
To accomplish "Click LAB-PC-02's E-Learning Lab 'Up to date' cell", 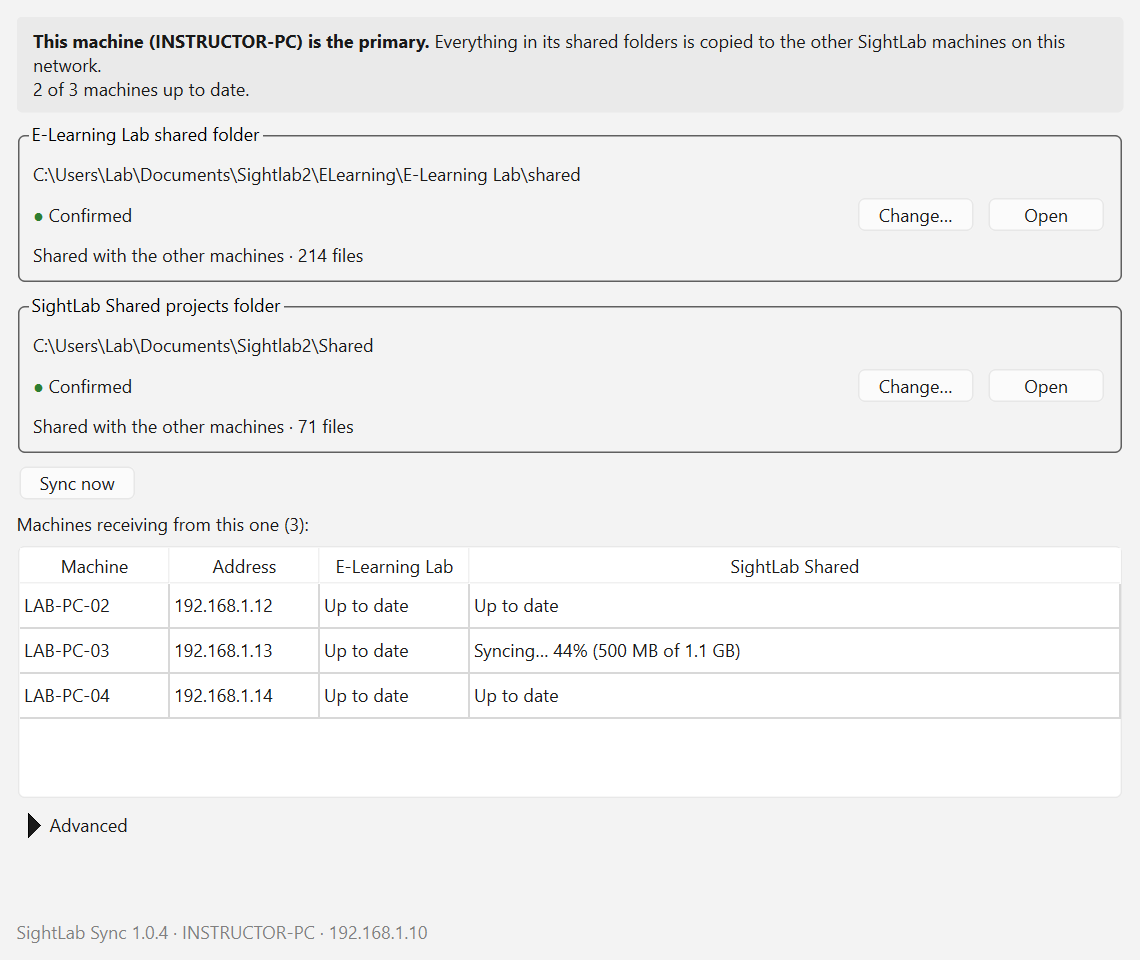I will pyautogui.click(x=394, y=606).
